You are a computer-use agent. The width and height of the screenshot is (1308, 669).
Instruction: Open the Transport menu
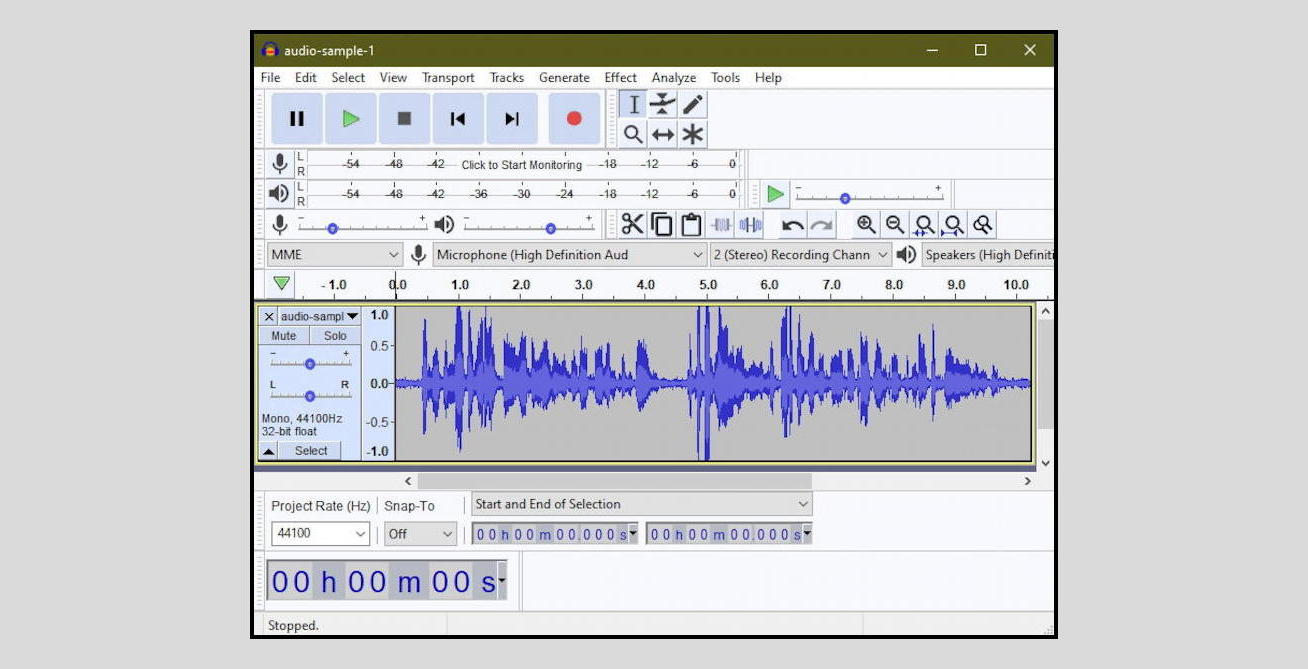447,77
